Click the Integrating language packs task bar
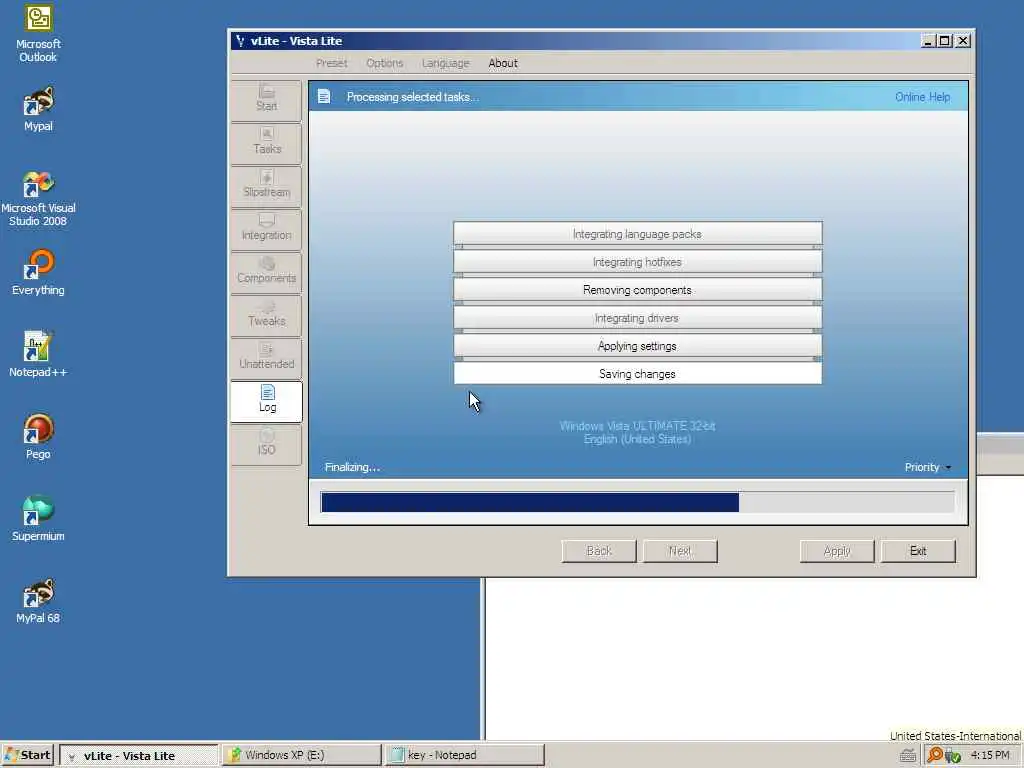Image resolution: width=1024 pixels, height=768 pixels. [637, 234]
